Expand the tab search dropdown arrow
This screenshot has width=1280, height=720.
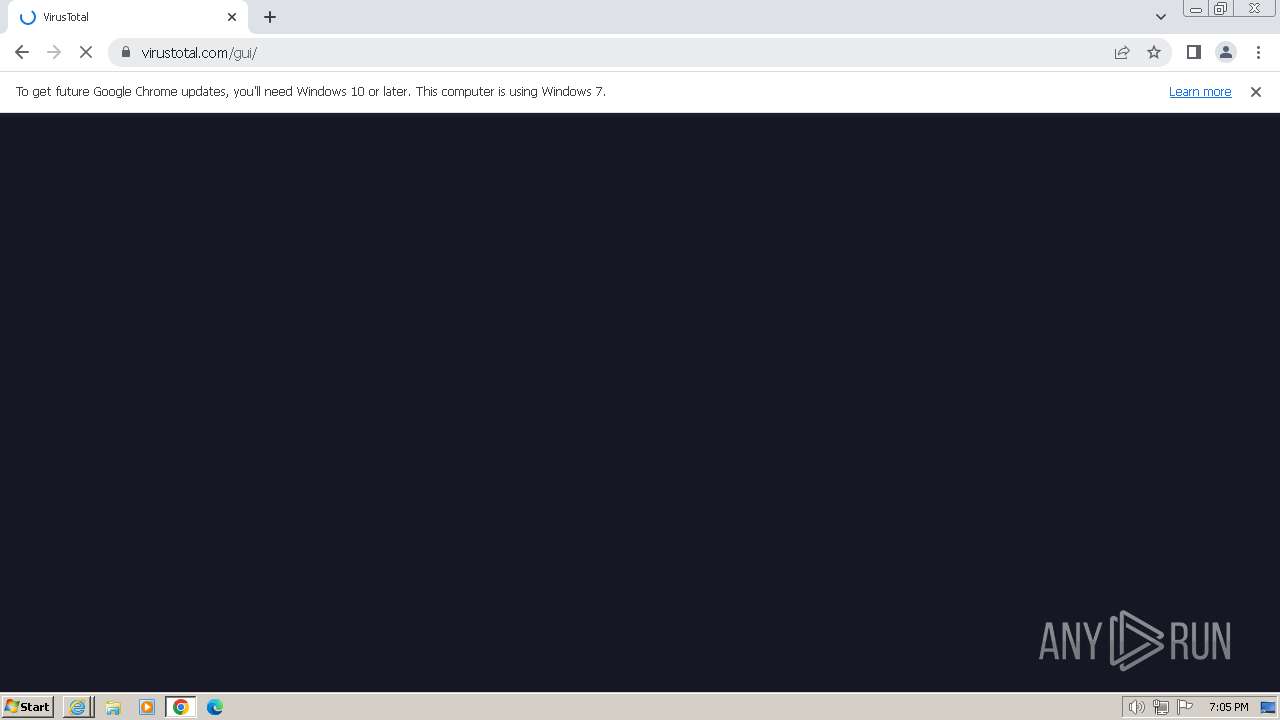pyautogui.click(x=1161, y=17)
